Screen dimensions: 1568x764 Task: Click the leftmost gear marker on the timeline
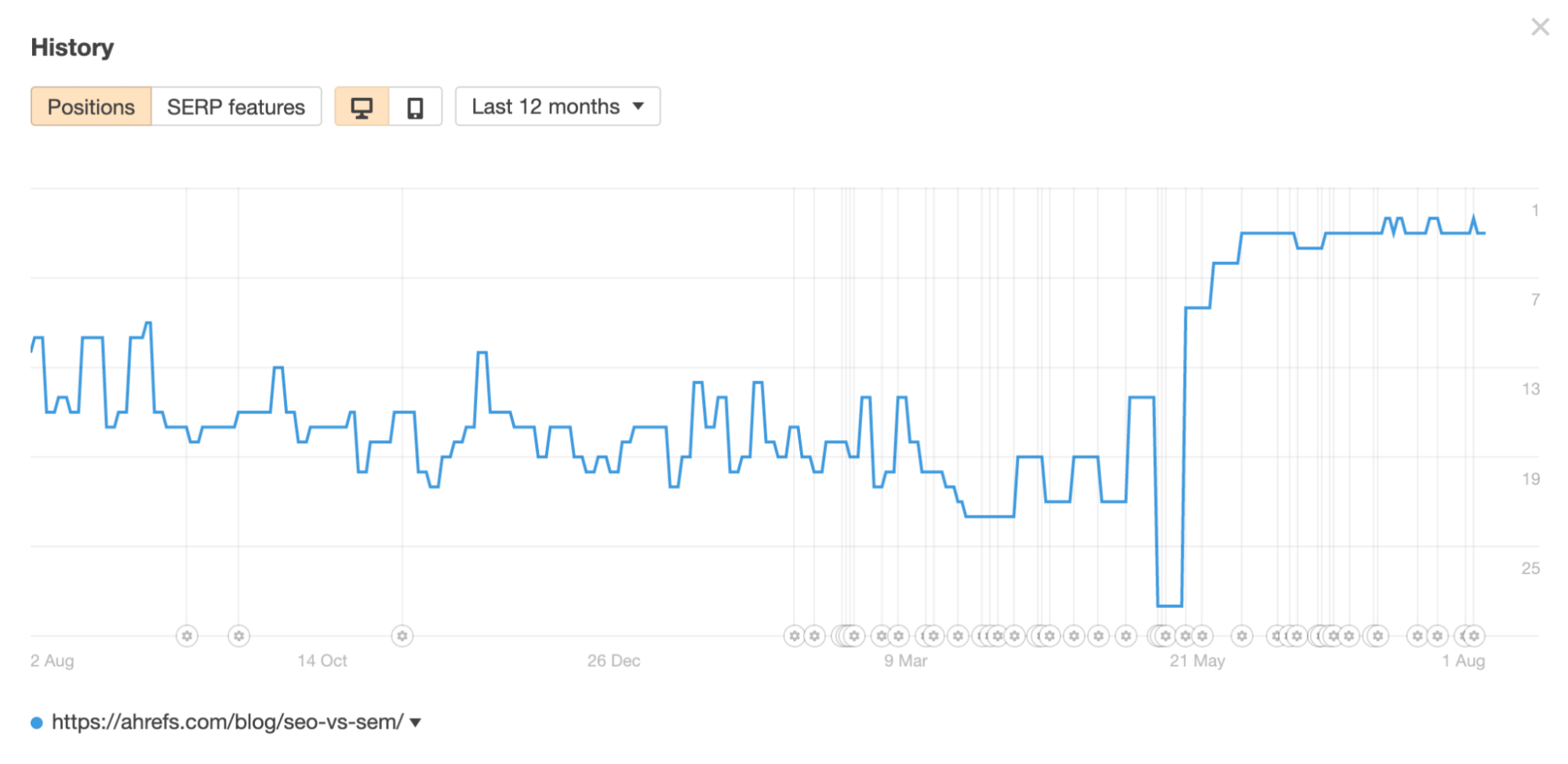(187, 636)
